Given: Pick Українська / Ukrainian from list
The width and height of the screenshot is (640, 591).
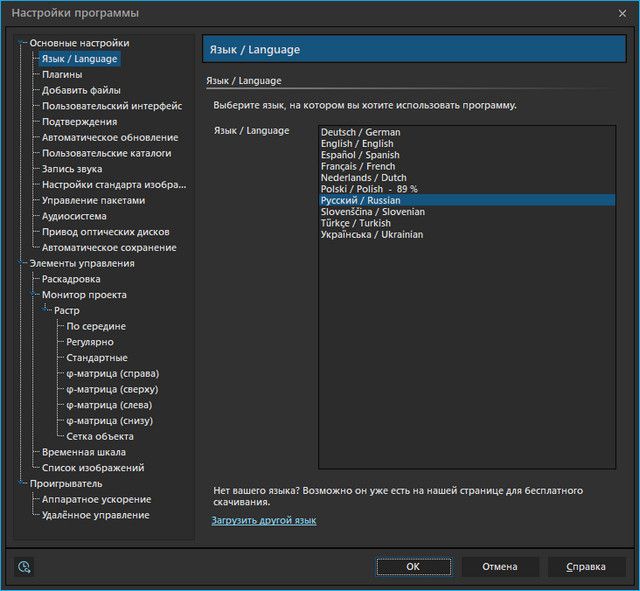Looking at the screenshot, I should click(371, 234).
